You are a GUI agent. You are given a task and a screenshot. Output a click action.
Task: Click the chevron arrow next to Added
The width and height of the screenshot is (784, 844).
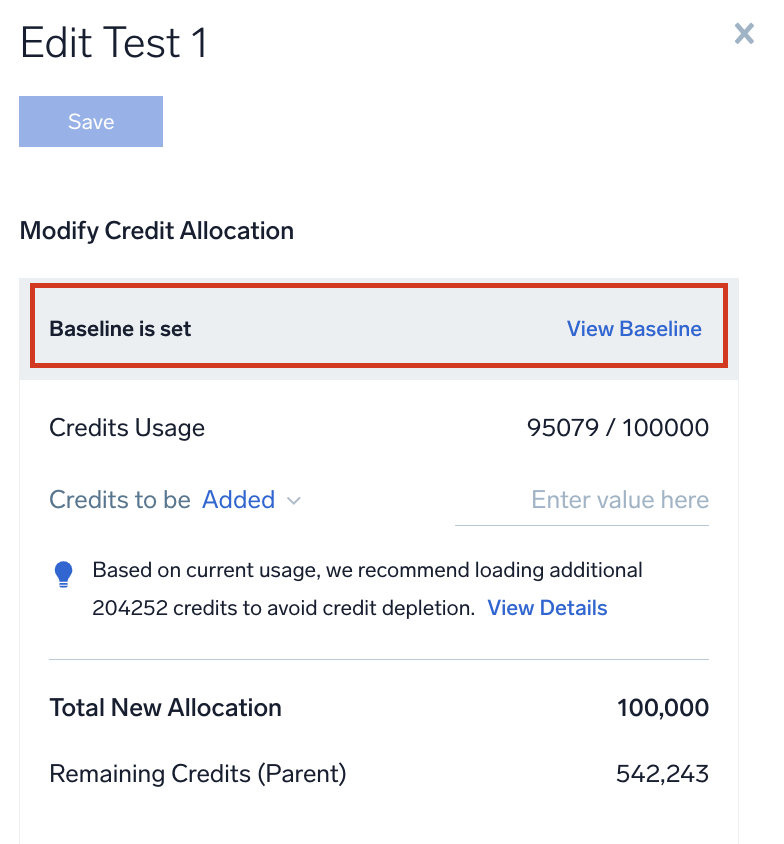tap(294, 501)
